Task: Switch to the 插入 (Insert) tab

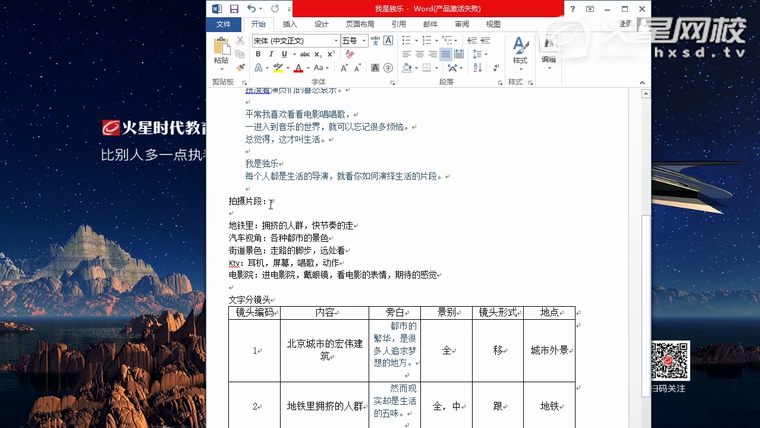Action: [290, 24]
